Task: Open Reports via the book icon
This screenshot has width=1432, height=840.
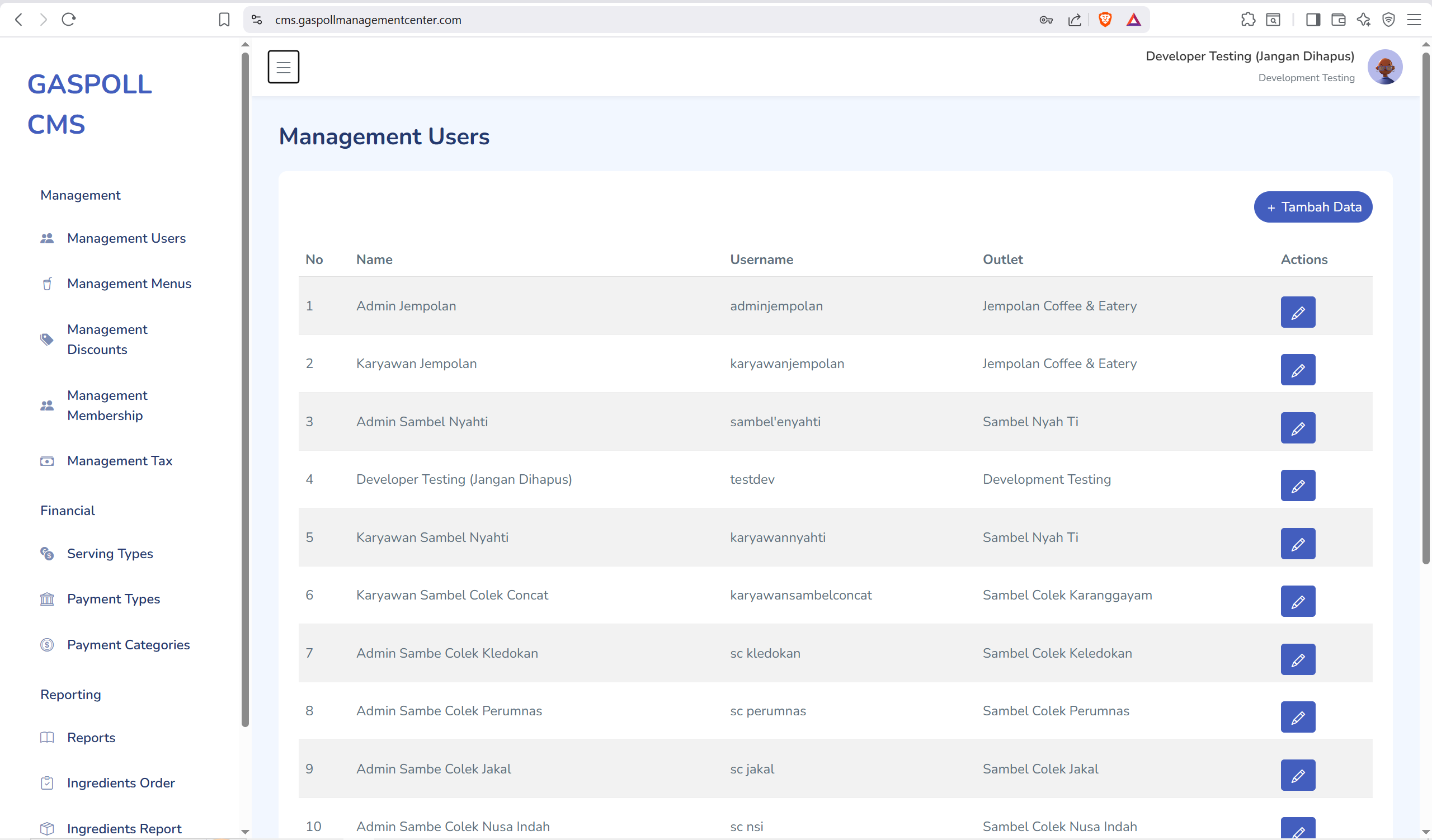Action: coord(47,737)
